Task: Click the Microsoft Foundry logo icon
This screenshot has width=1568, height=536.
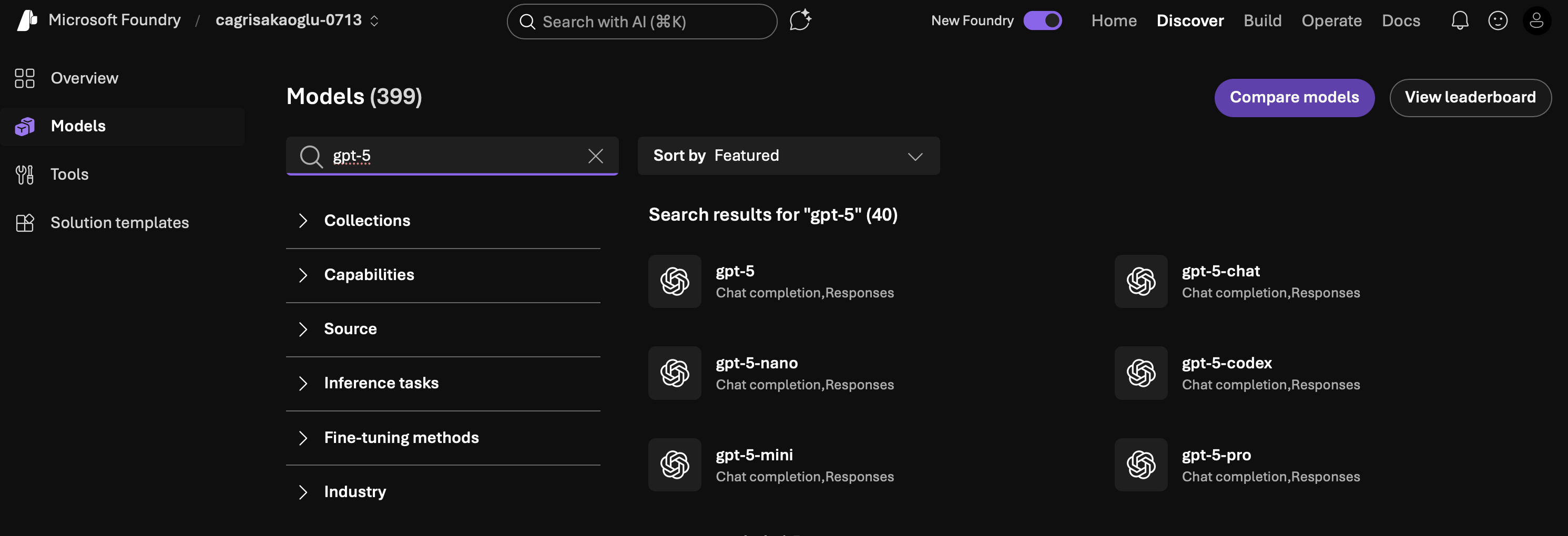Action: 26,19
